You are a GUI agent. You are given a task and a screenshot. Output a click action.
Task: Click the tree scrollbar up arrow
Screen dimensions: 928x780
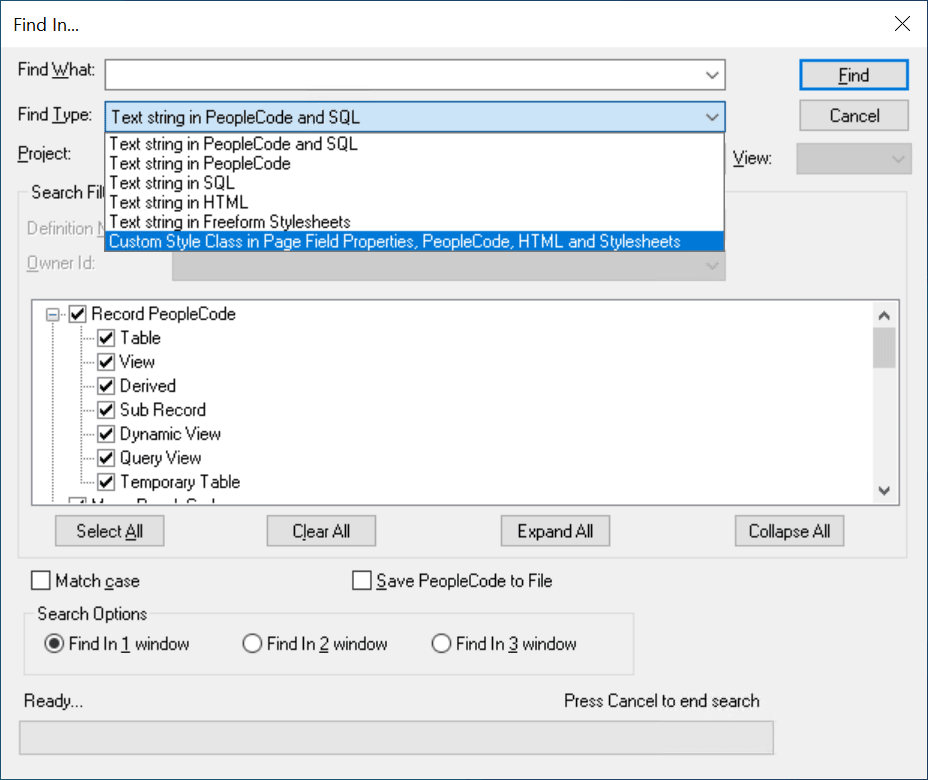[884, 315]
